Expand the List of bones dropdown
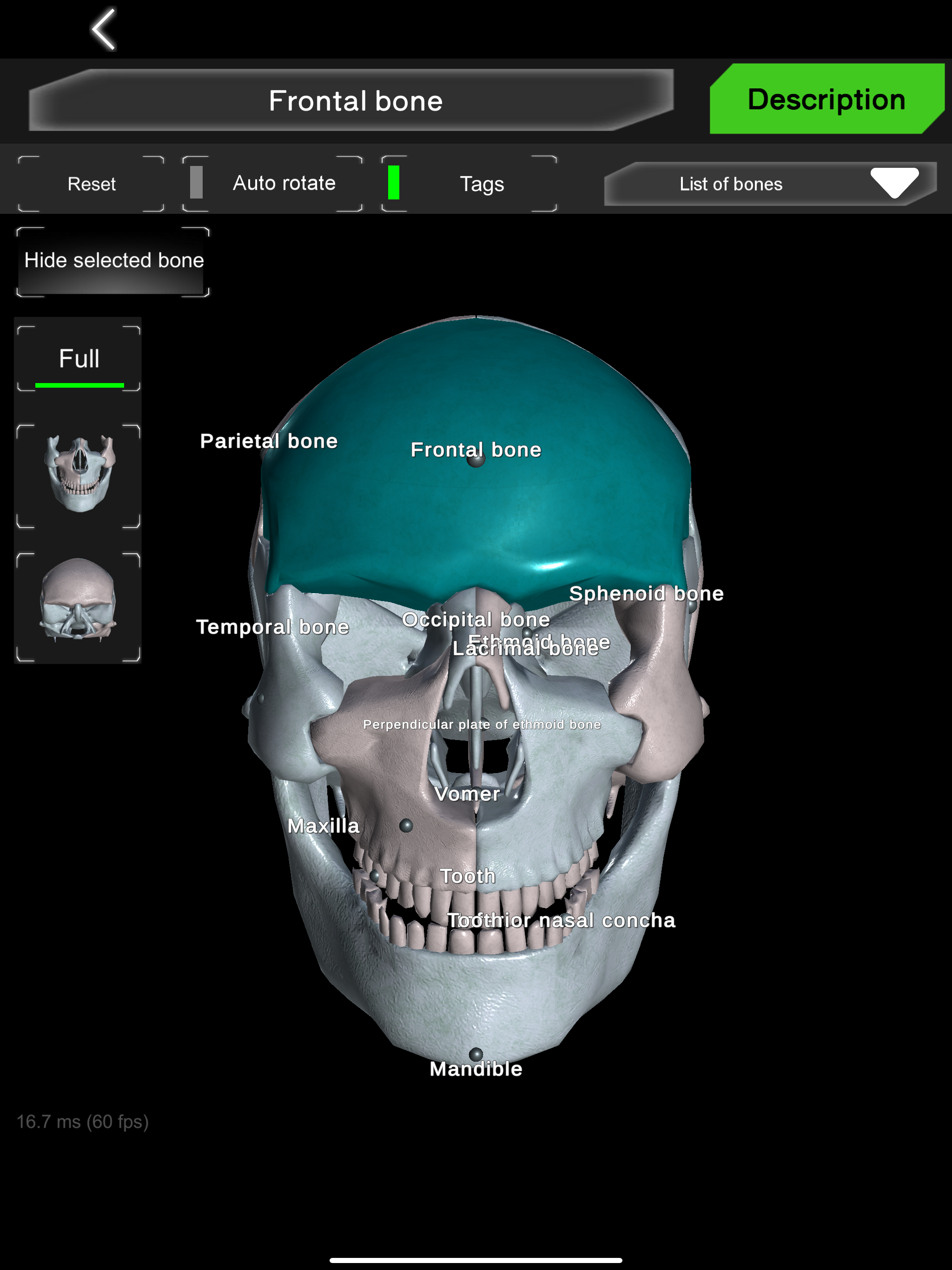 pos(770,184)
